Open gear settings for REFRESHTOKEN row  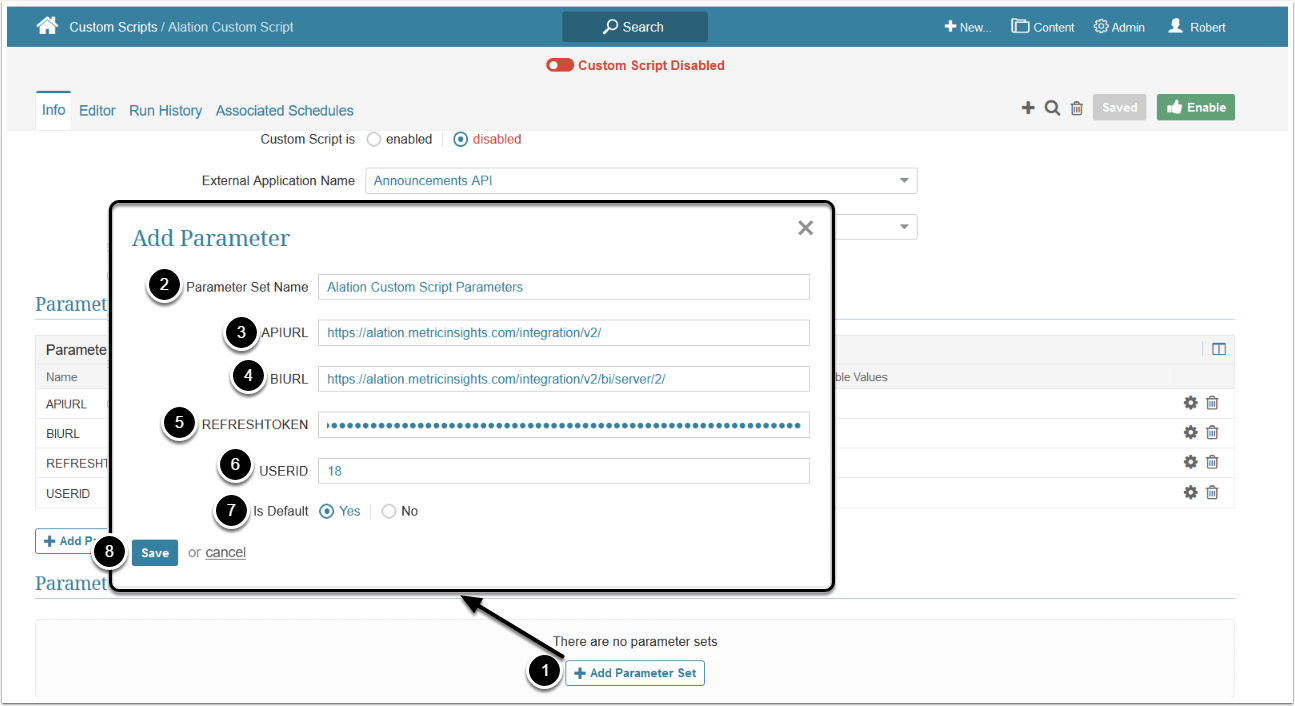[1190, 462]
